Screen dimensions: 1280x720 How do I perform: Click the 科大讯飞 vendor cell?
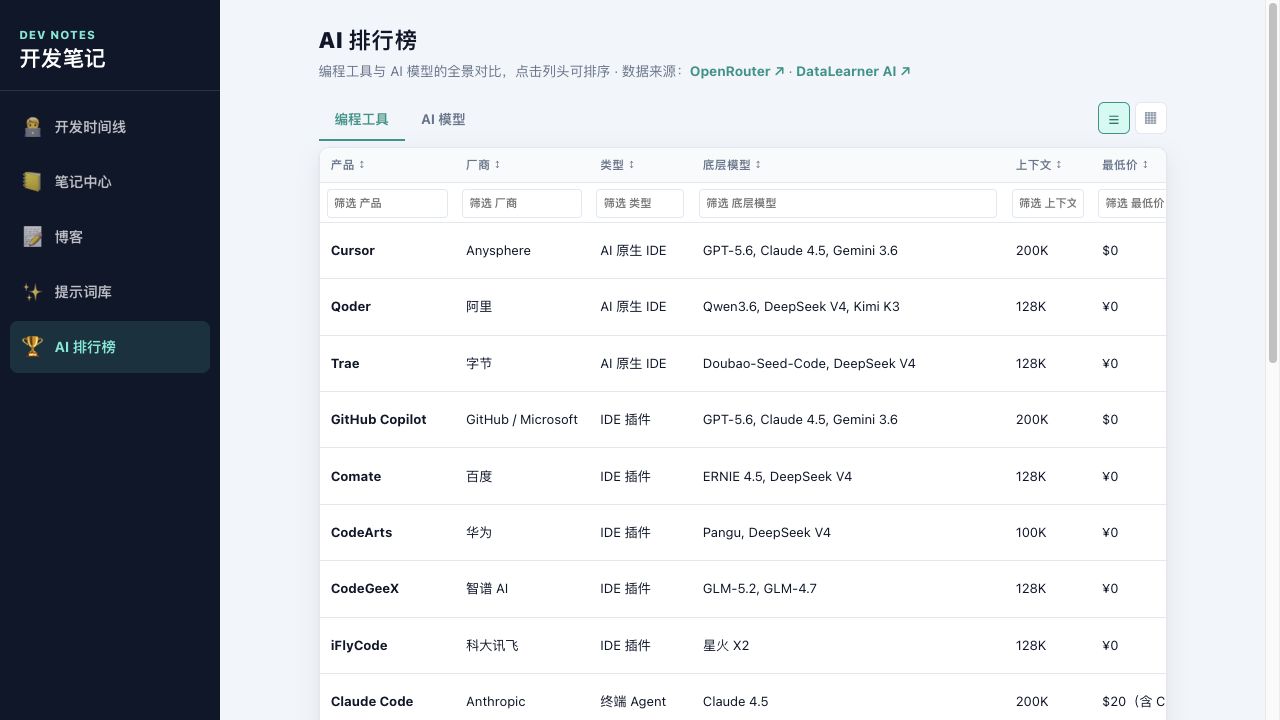coord(492,646)
